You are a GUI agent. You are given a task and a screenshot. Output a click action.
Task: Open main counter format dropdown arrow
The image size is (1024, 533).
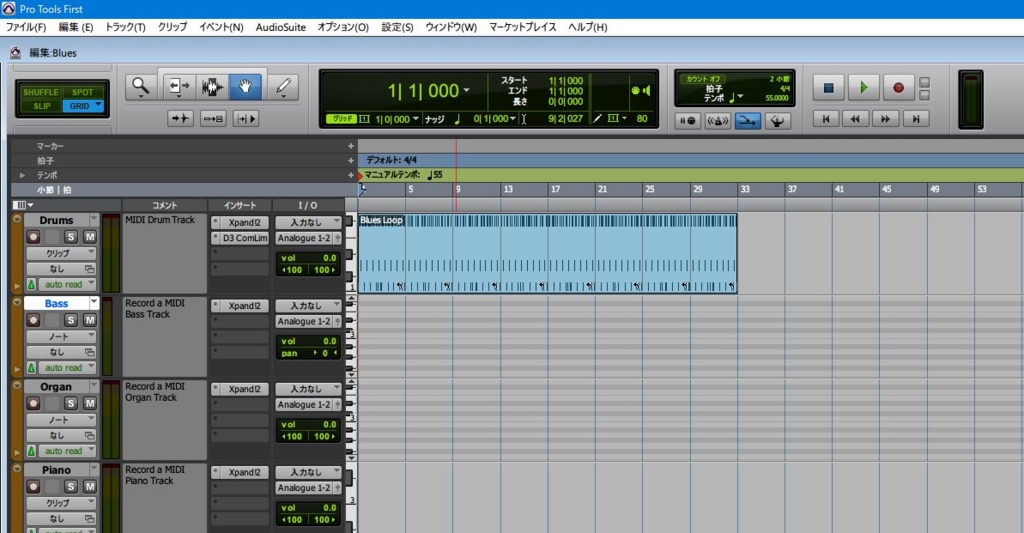[466, 90]
